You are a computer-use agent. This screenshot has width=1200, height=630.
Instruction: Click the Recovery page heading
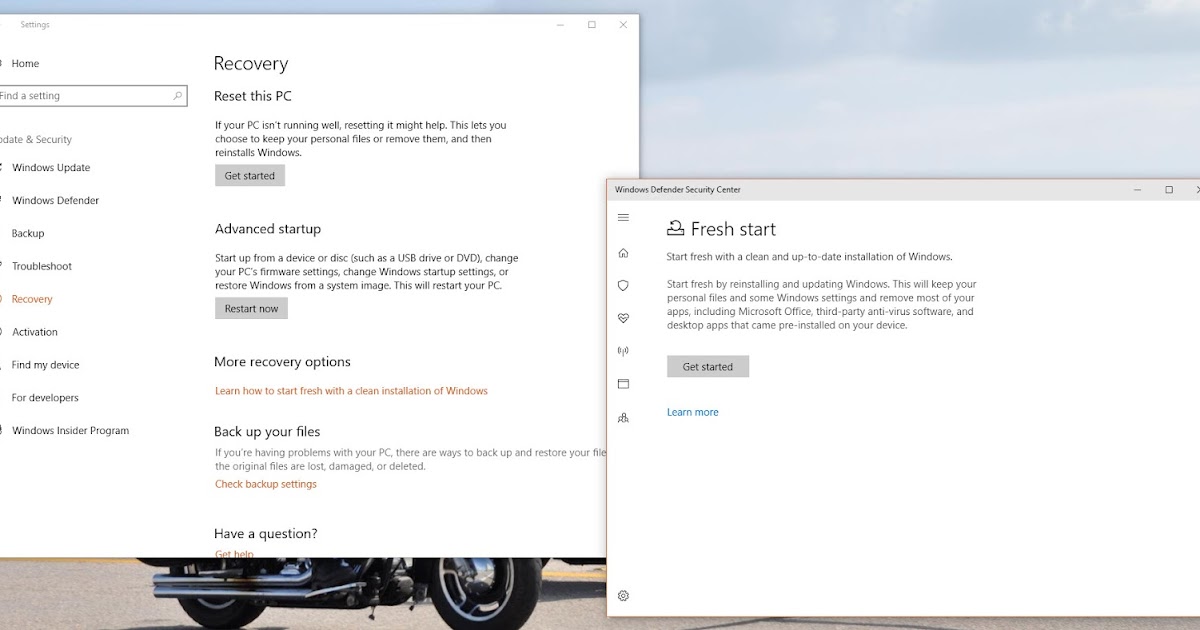click(x=251, y=64)
